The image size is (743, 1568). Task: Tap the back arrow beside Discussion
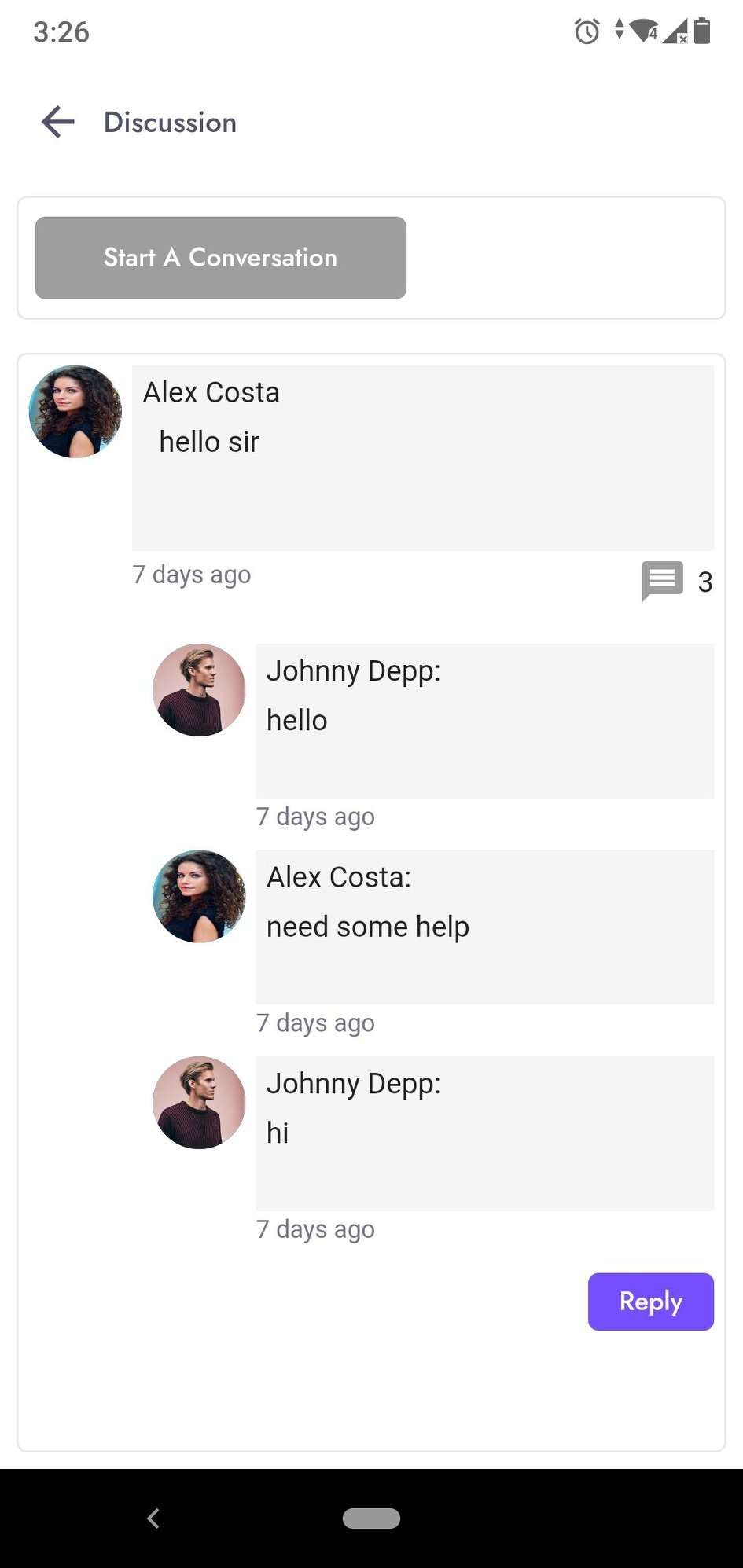(58, 123)
